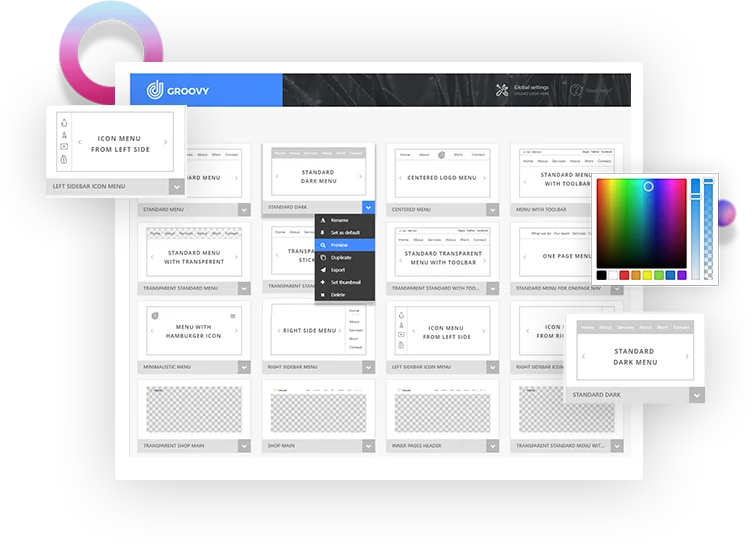Click the Duplicate copy icon
752x544 pixels.
click(x=323, y=258)
